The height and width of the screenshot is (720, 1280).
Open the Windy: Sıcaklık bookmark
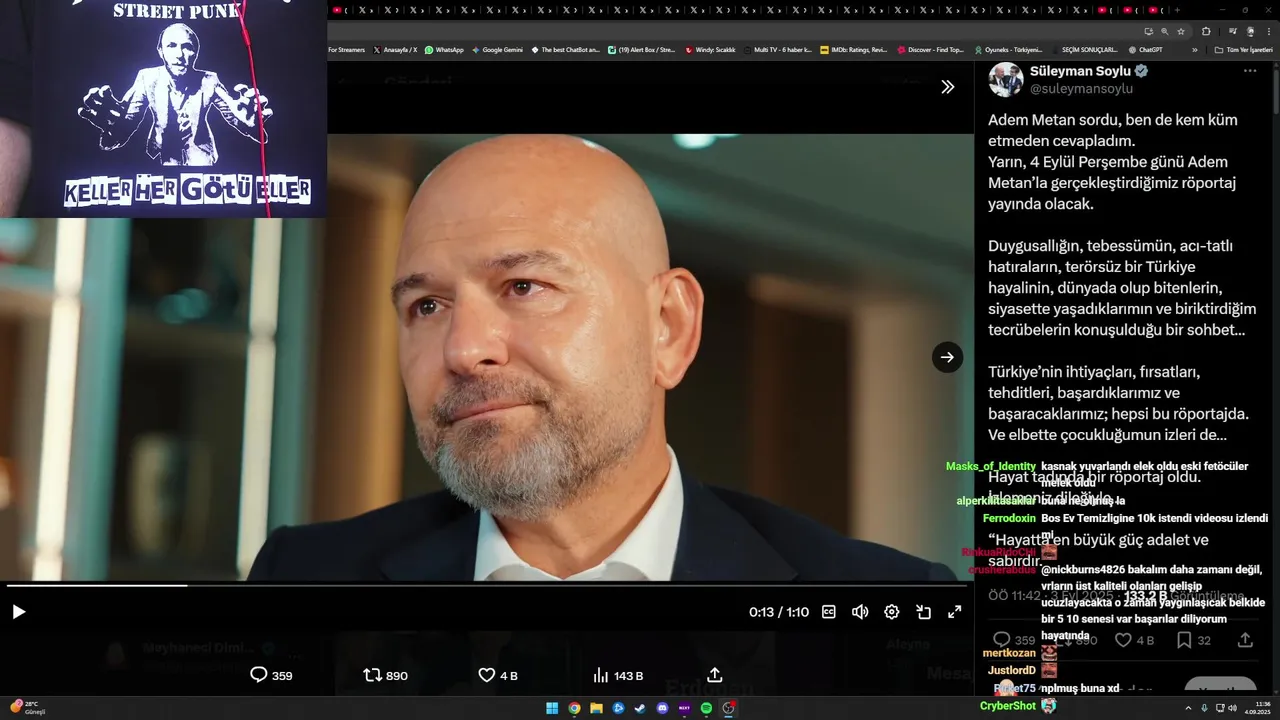710,49
